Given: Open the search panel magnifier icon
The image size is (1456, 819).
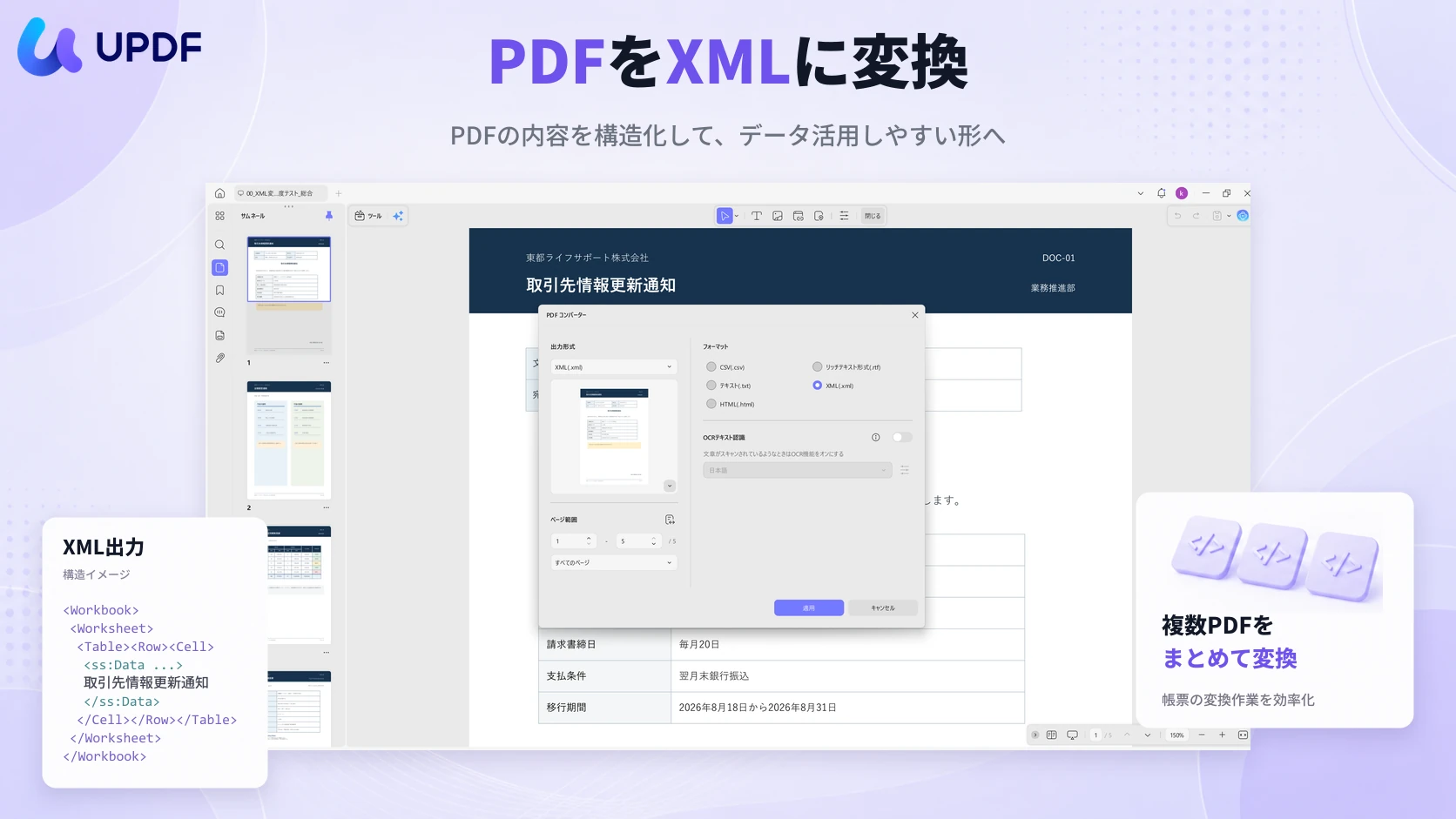Looking at the screenshot, I should (x=219, y=245).
